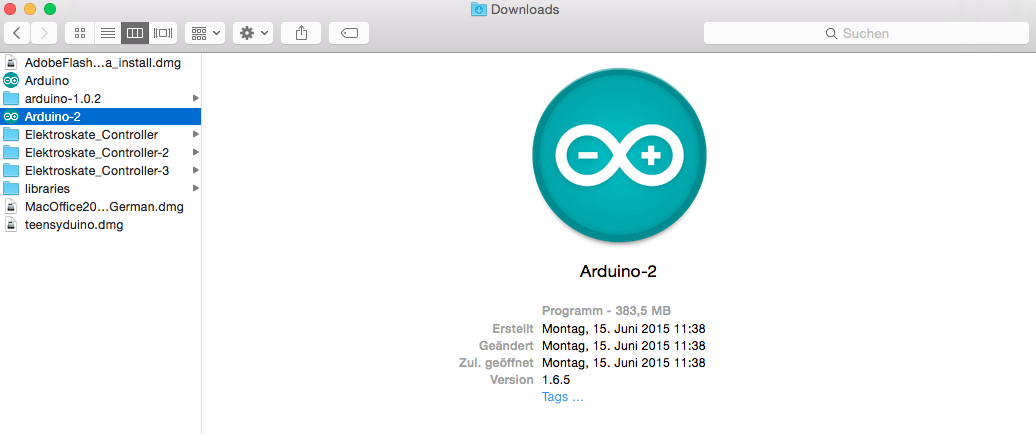The height and width of the screenshot is (434, 1036).
Task: Click the version value 1.6.5
Action: (x=556, y=380)
